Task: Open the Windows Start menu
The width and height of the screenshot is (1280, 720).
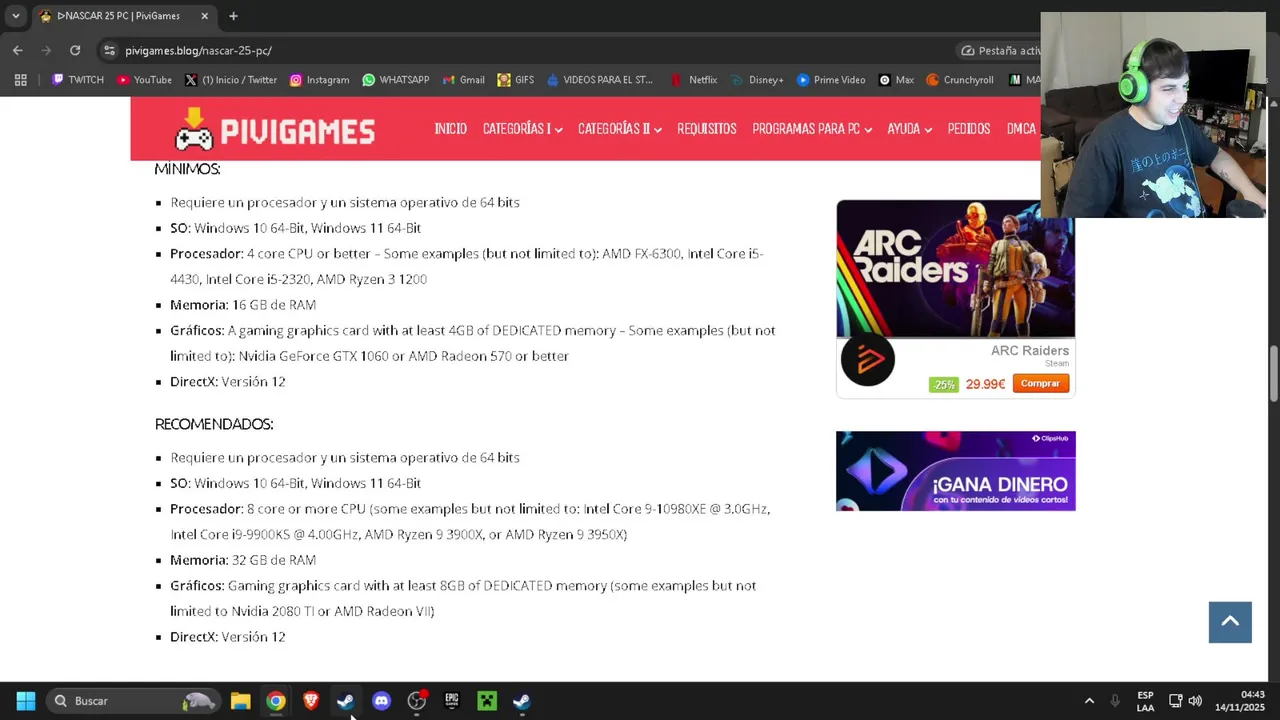Action: click(26, 701)
